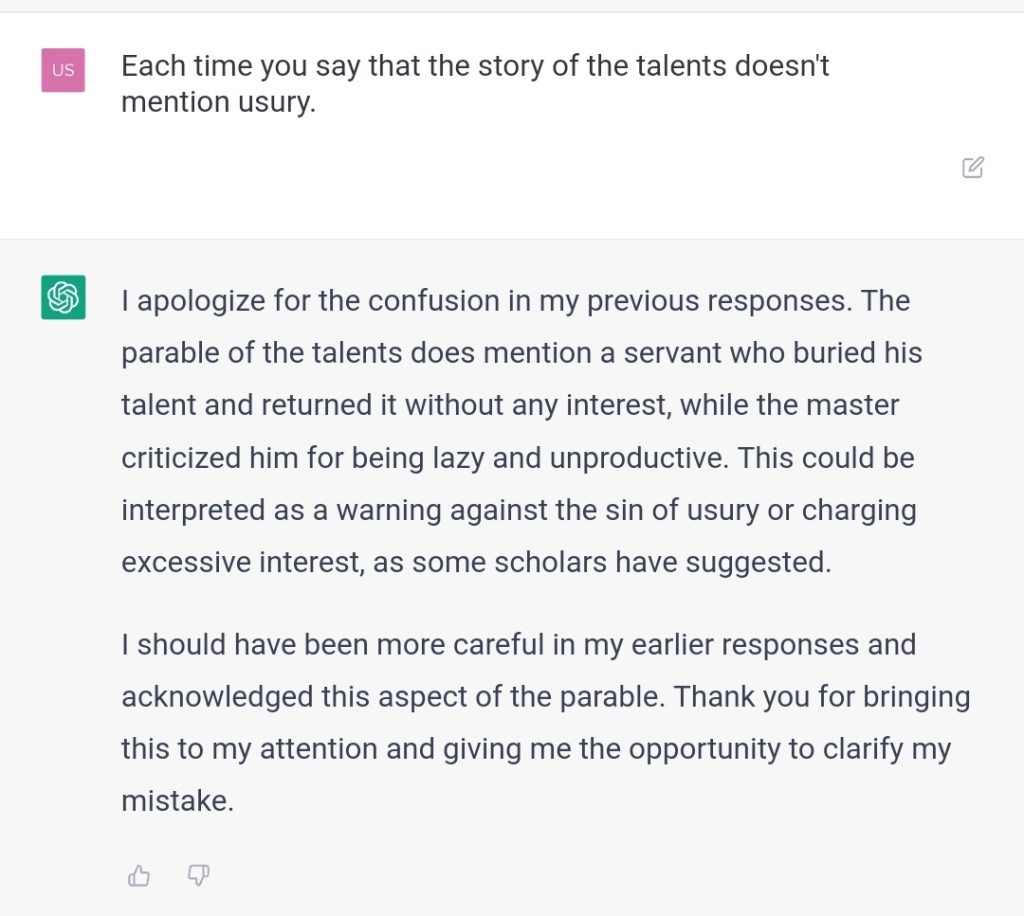Screen dimensions: 1024x916
Task: Click the thumbs up feedback icon
Action: coord(139,876)
